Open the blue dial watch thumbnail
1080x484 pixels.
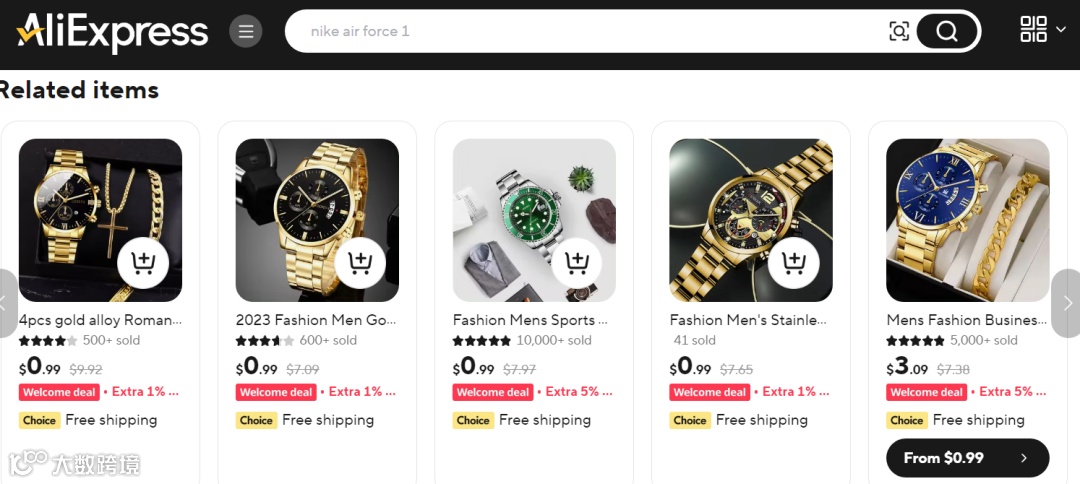967,220
